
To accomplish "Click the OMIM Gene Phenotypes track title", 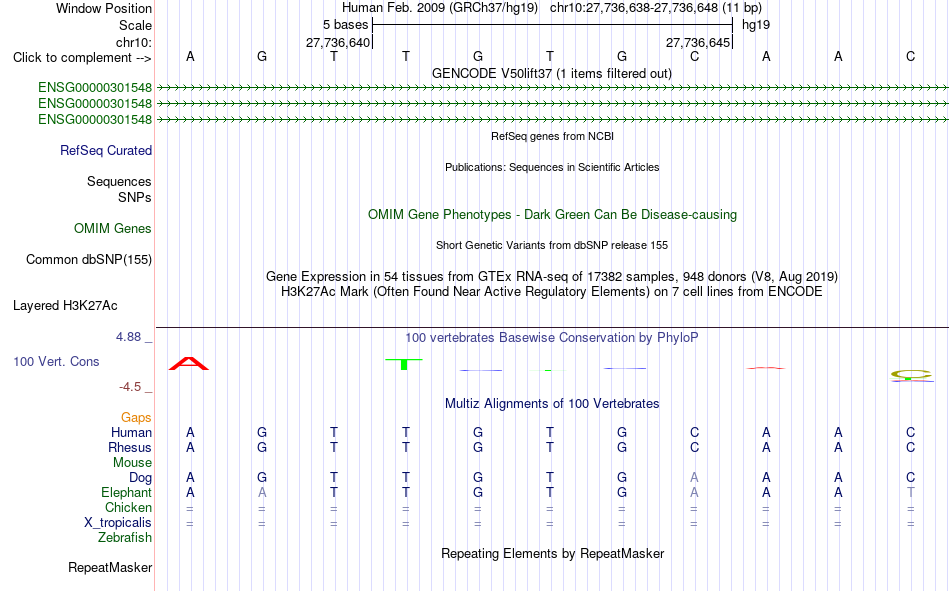I will click(x=552, y=215).
